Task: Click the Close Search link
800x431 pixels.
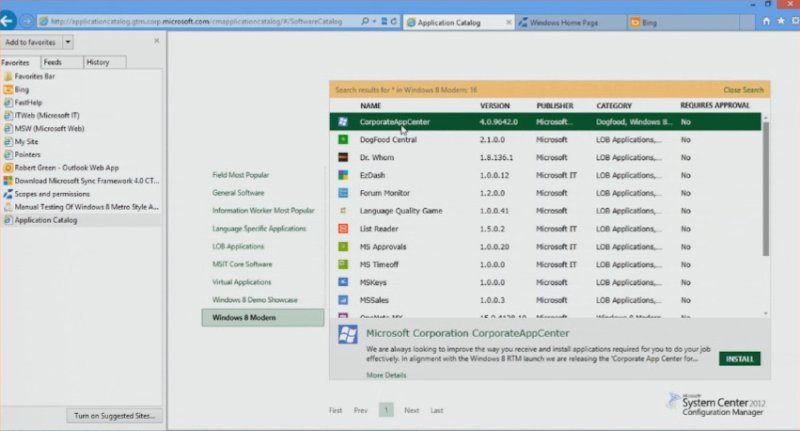Action: 743,90
